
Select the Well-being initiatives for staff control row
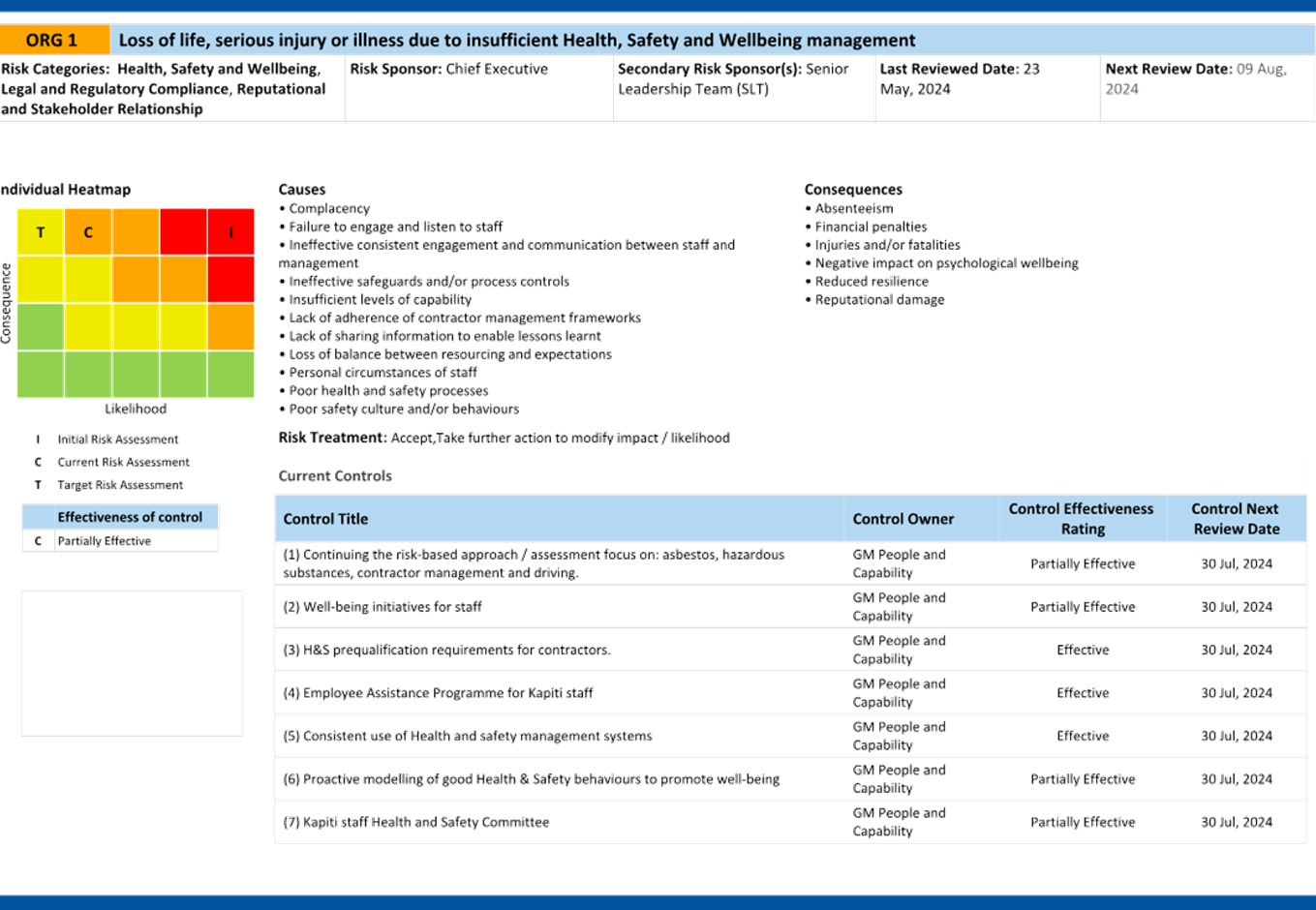(383, 607)
